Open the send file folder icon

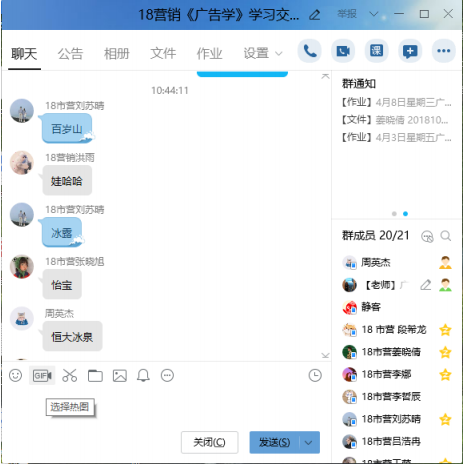pyautogui.click(x=95, y=375)
